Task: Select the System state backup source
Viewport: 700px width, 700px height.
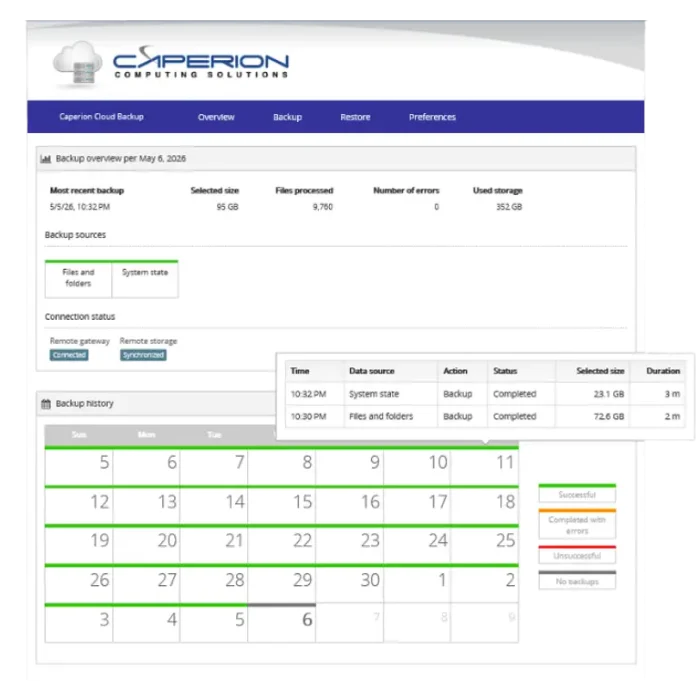Action: click(x=145, y=279)
